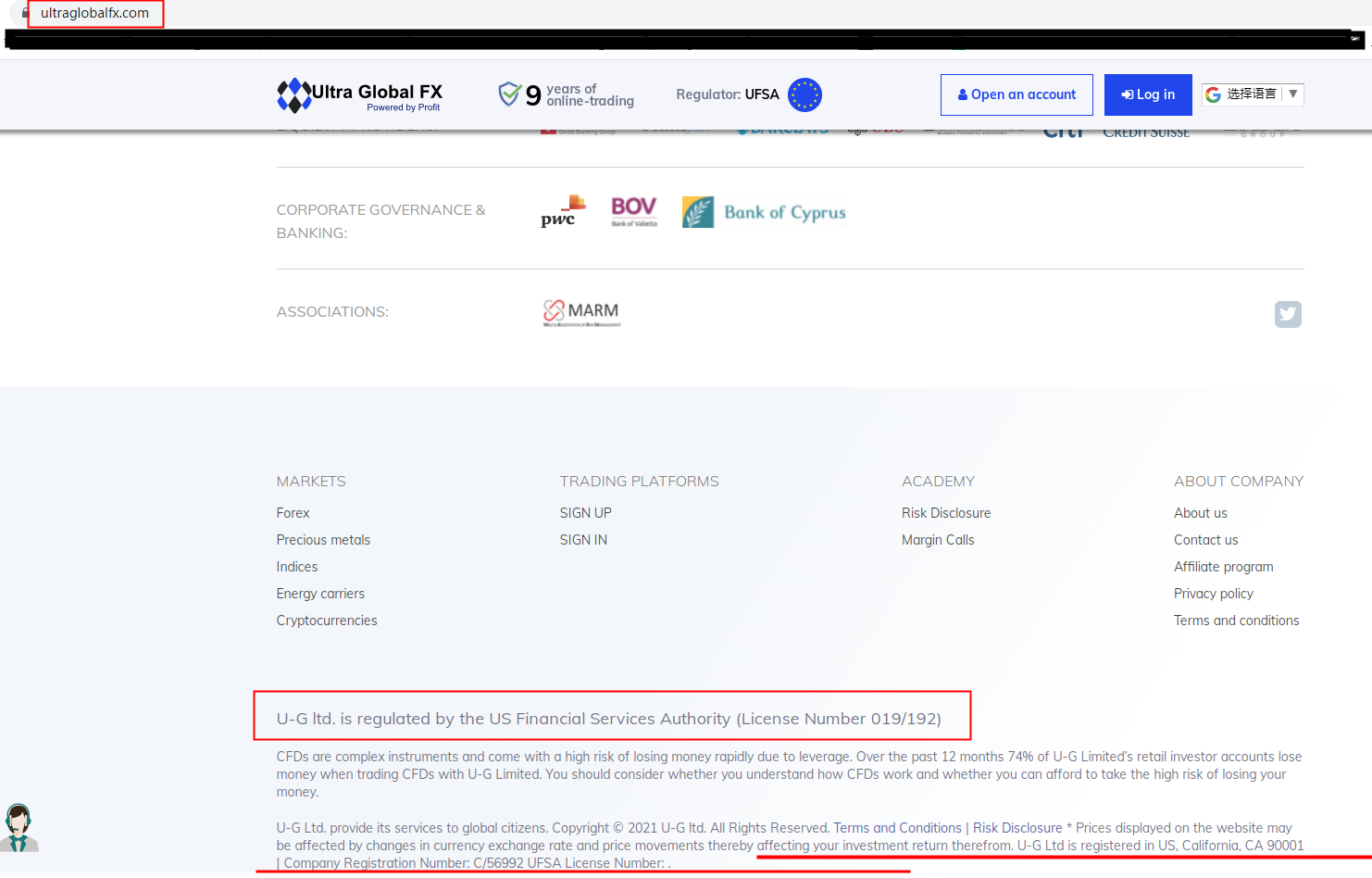Open the Affiliate program link
1372x878 pixels.
tap(1224, 567)
